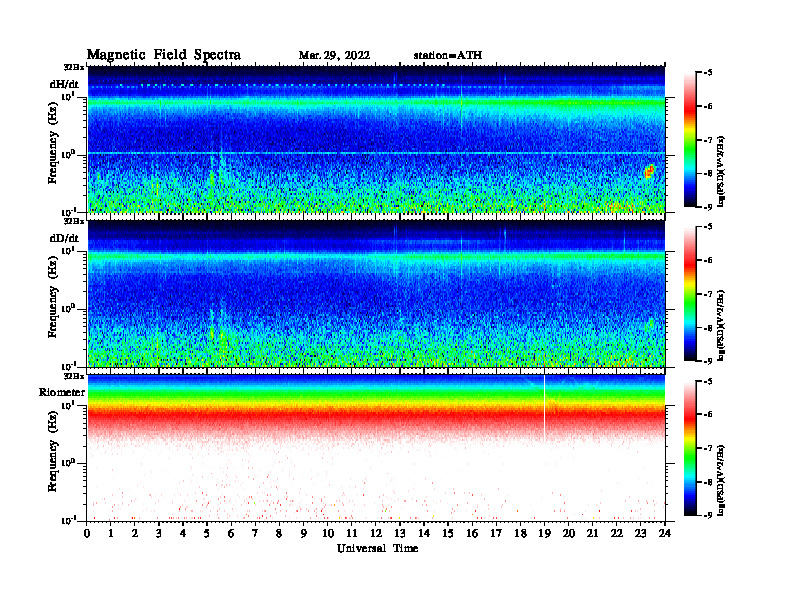
Task: Click the horizontal 1 Hz line in the dH/dt panel
Action: pyautogui.click(x=376, y=153)
